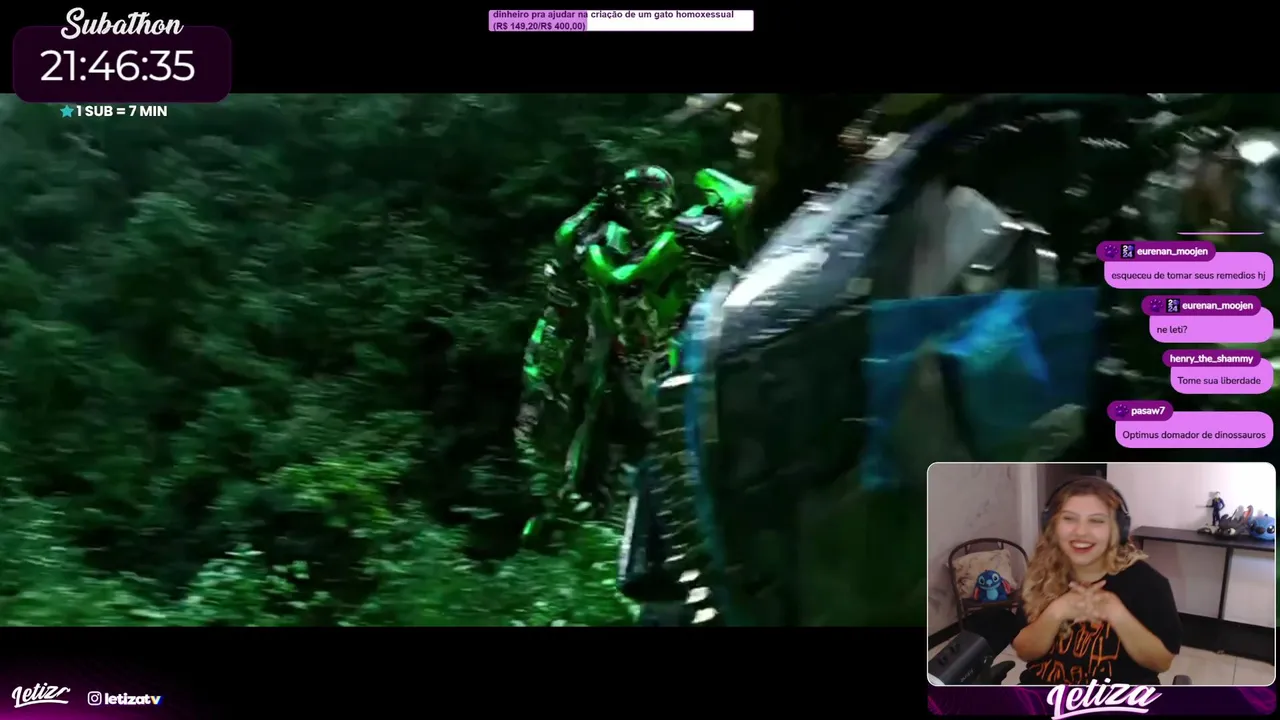Click the Instagram icon at bottom left
The image size is (1280, 720).
tap(94, 699)
